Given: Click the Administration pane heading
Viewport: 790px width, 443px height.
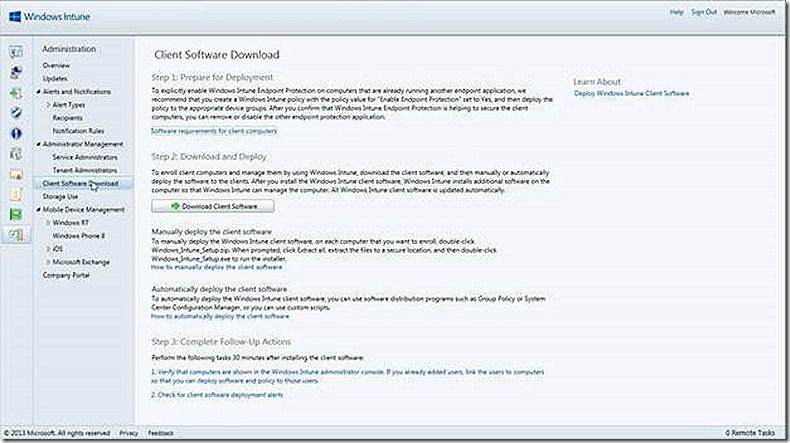Looking at the screenshot, I should click(x=69, y=49).
